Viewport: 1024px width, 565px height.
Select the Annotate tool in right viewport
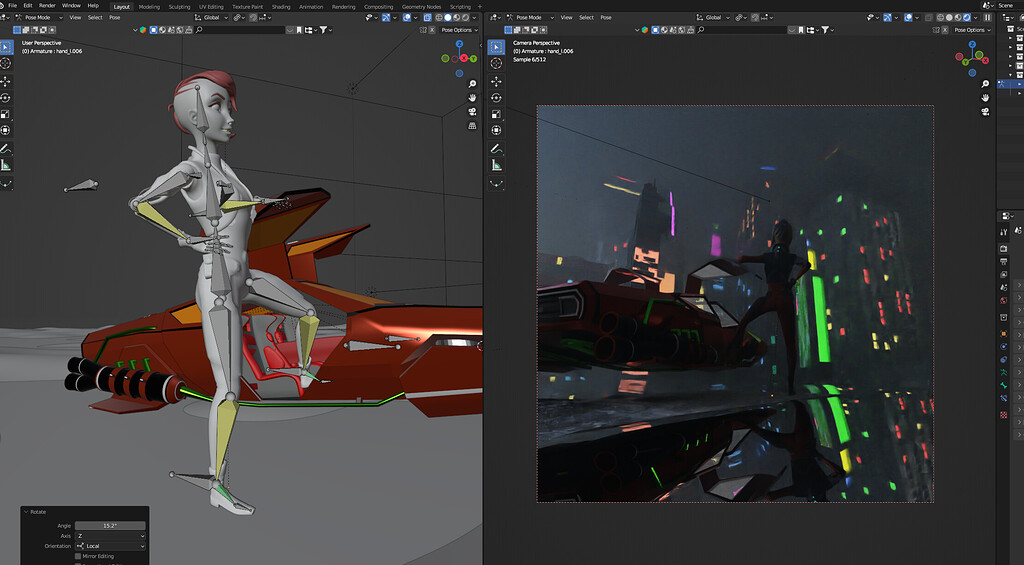[496, 149]
